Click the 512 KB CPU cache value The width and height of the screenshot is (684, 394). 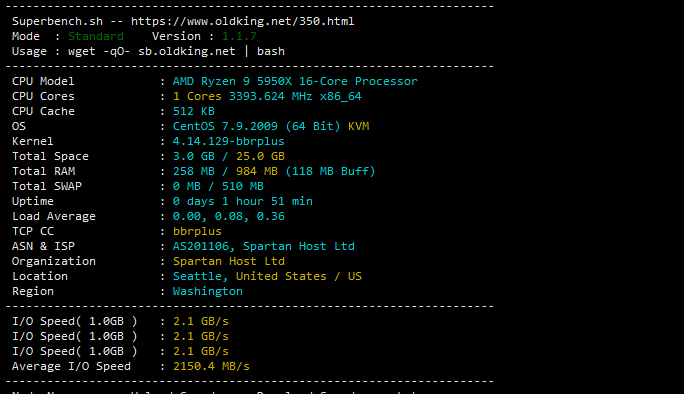(194, 111)
